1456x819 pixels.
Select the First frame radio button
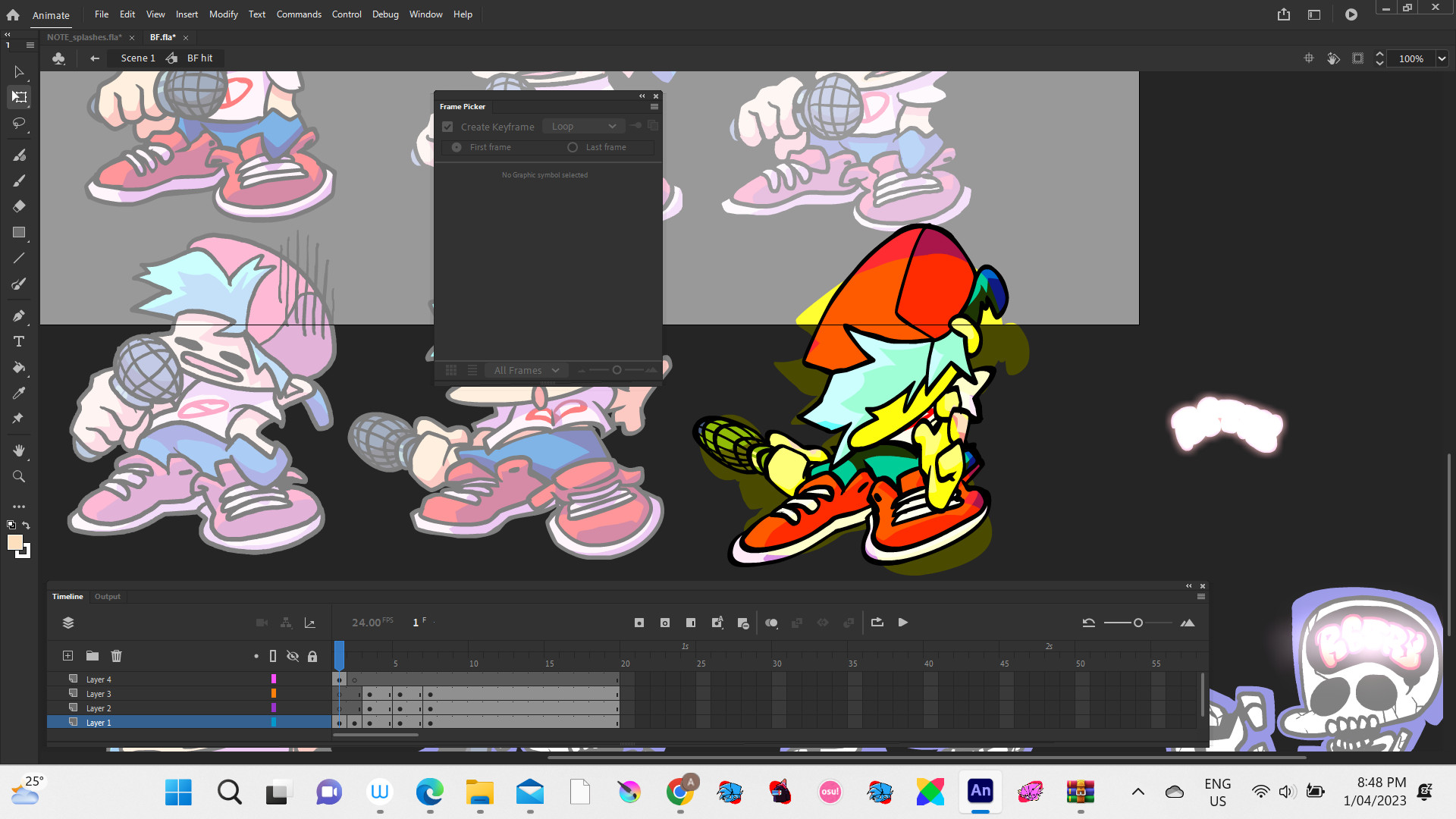pos(456,147)
